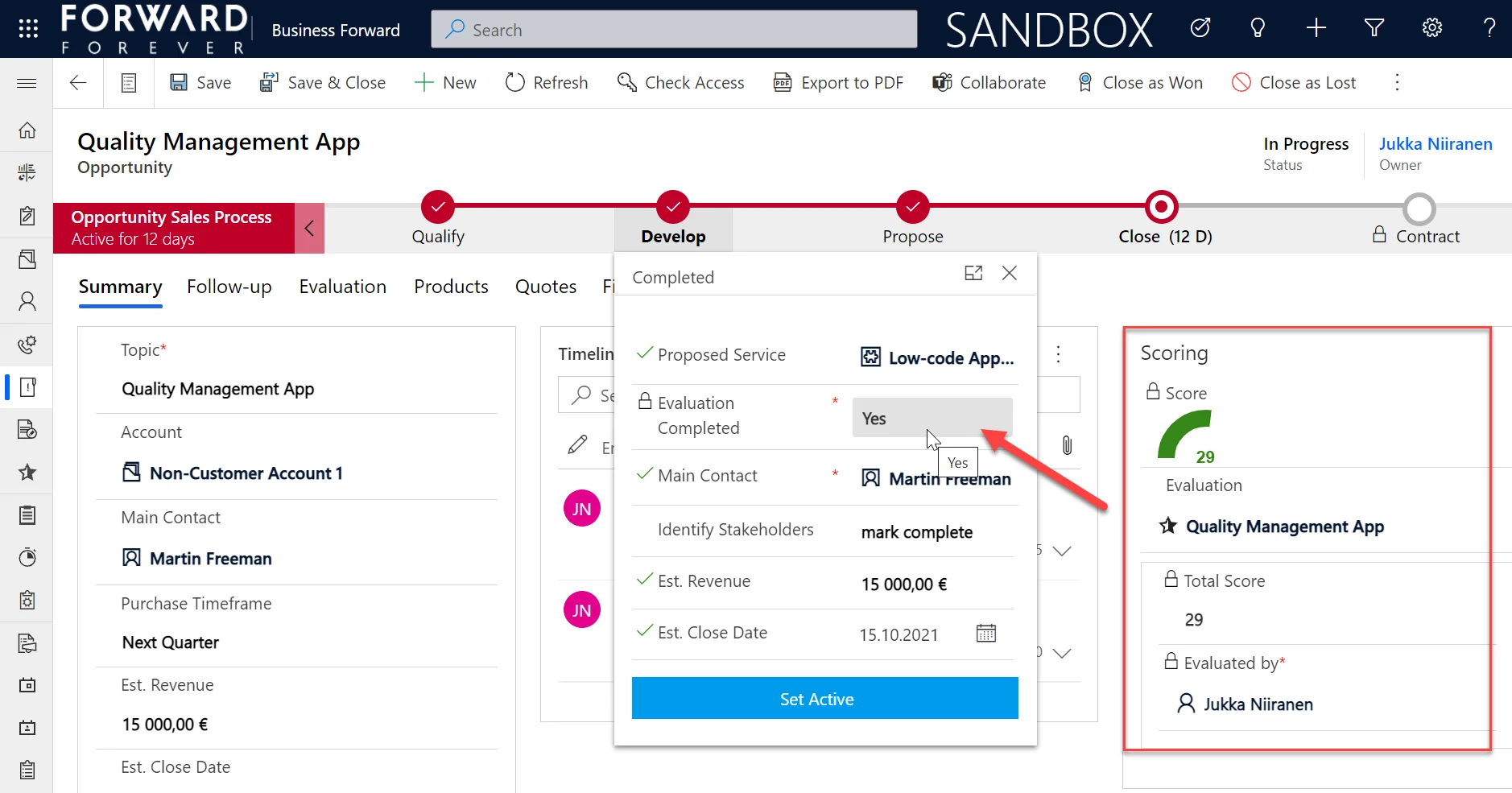This screenshot has height=793, width=1512.
Task: Select the Propose stage marker
Action: [x=912, y=207]
